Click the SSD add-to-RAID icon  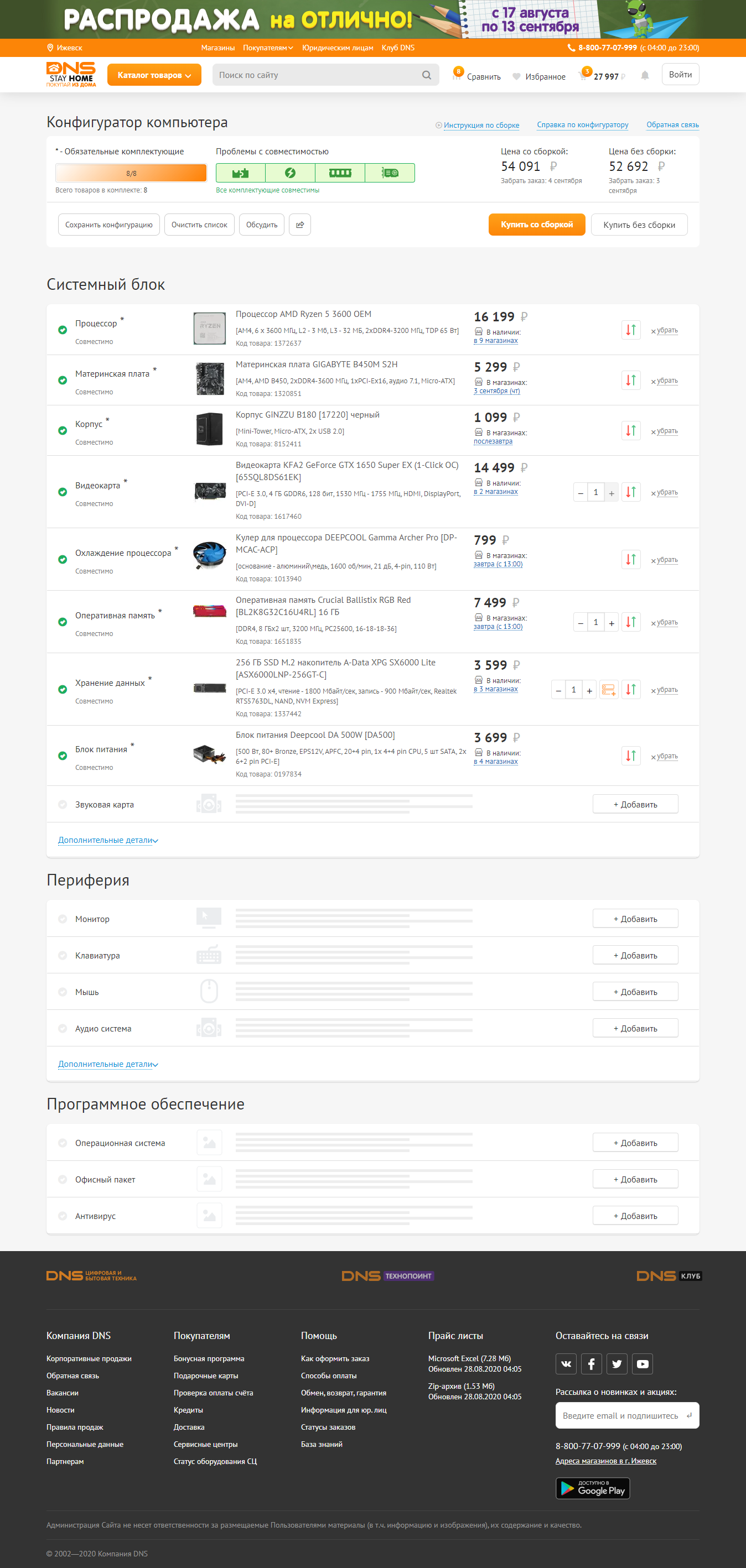[x=608, y=690]
